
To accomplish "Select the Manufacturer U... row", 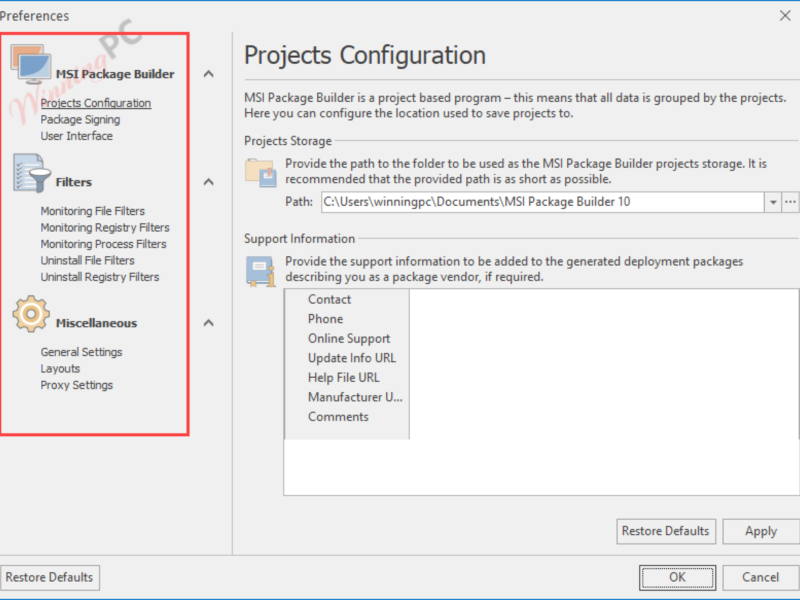I will tap(347, 397).
